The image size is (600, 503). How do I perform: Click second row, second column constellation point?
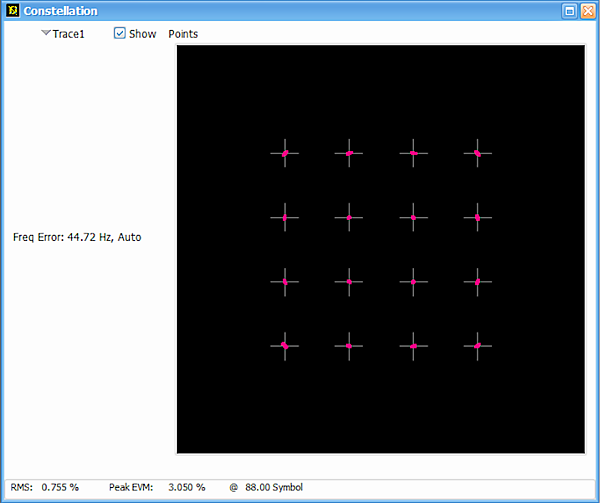[x=349, y=217]
